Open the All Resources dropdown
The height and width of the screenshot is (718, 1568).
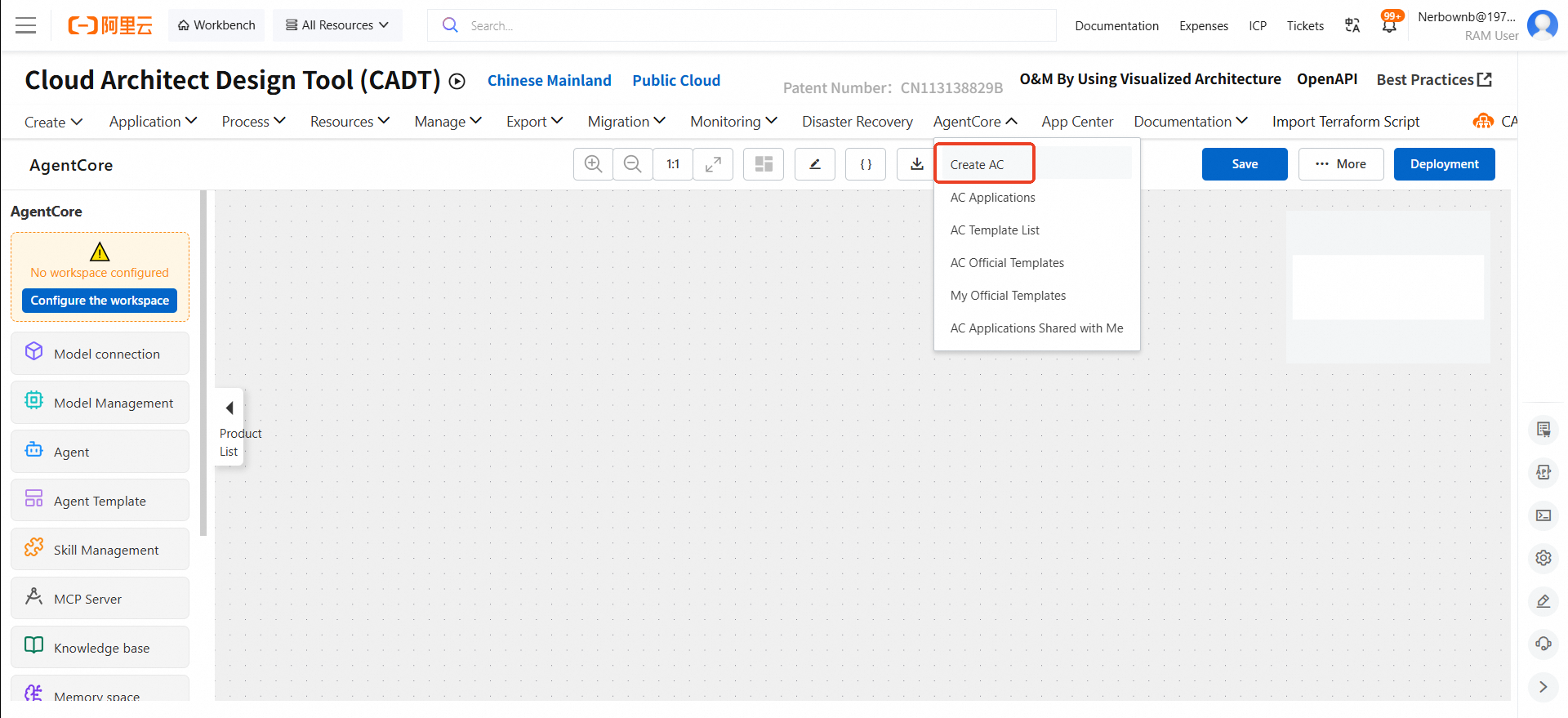(337, 25)
